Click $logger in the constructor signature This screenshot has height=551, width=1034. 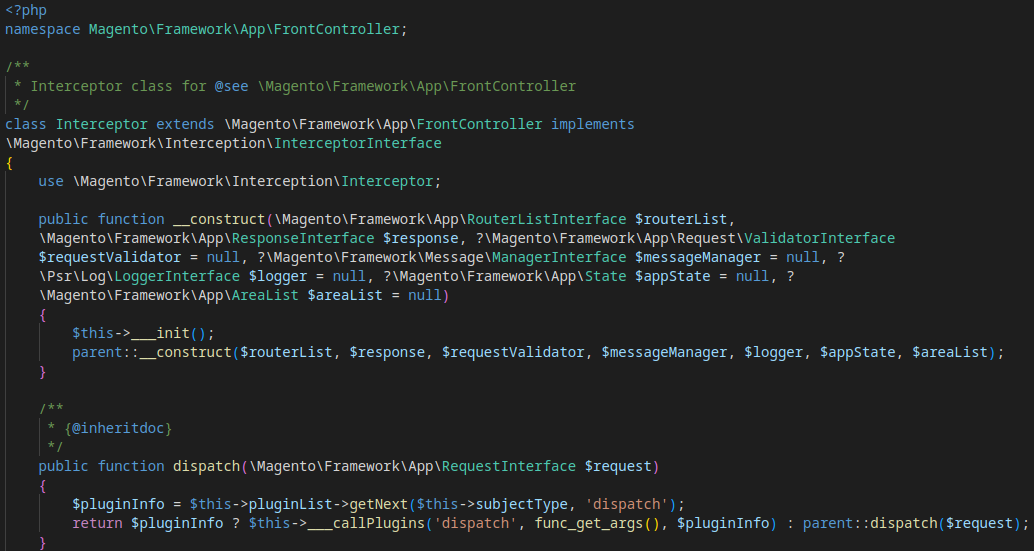coord(278,276)
